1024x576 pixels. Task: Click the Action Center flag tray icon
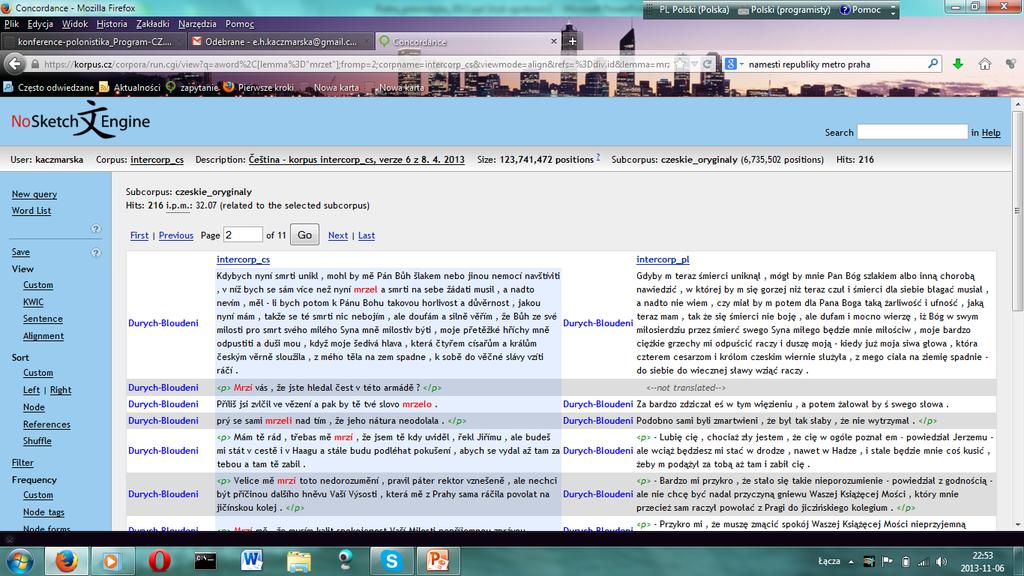(x=887, y=562)
